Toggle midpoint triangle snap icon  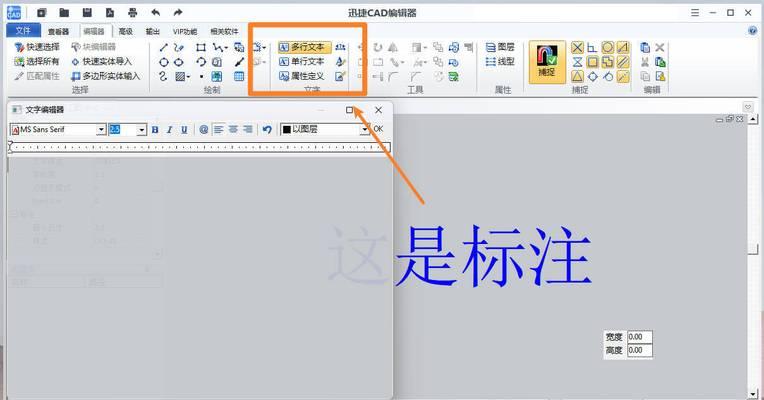point(577,76)
